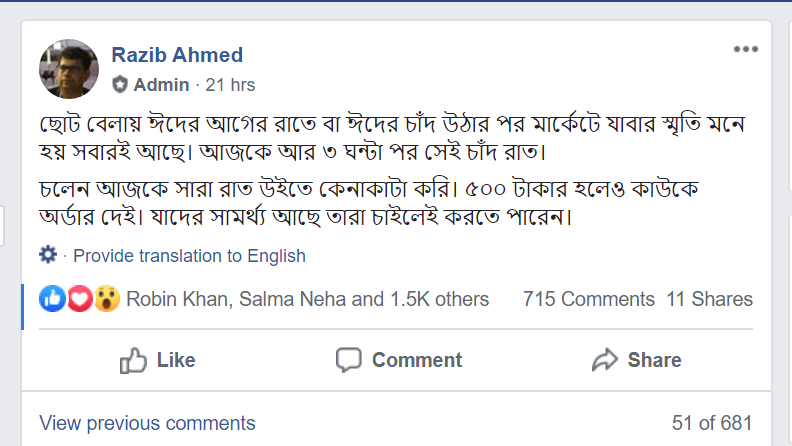Viewport: 792px width, 446px height.
Task: Click the thumbs-up Like icon
Action: click(134, 360)
